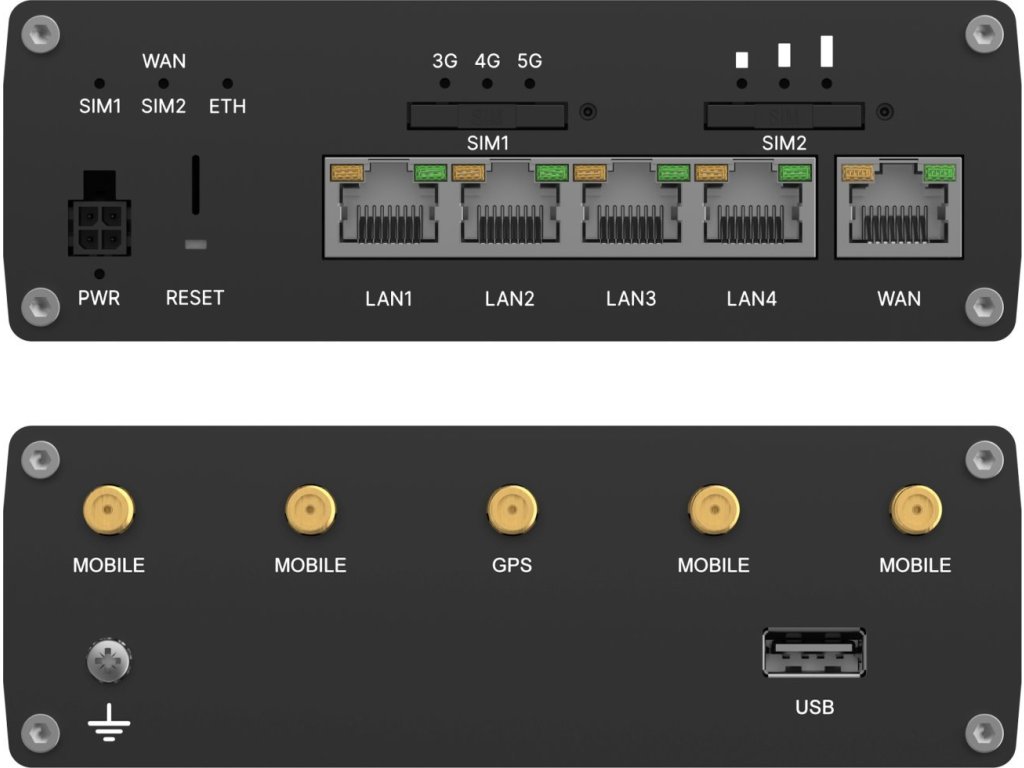The image size is (1024, 768).
Task: Click the 5G indicator LED
Action: point(530,84)
